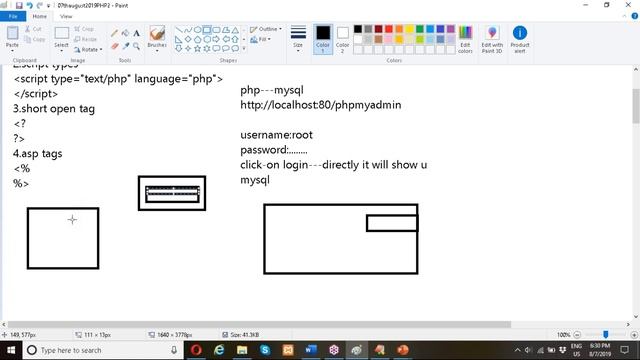Switch to the View tab
Image resolution: width=640 pixels, height=360 pixels.
pos(66,16)
